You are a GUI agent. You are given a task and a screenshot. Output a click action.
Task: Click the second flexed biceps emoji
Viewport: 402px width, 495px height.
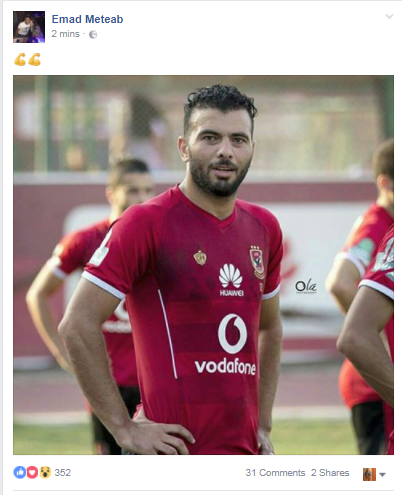(x=34, y=60)
